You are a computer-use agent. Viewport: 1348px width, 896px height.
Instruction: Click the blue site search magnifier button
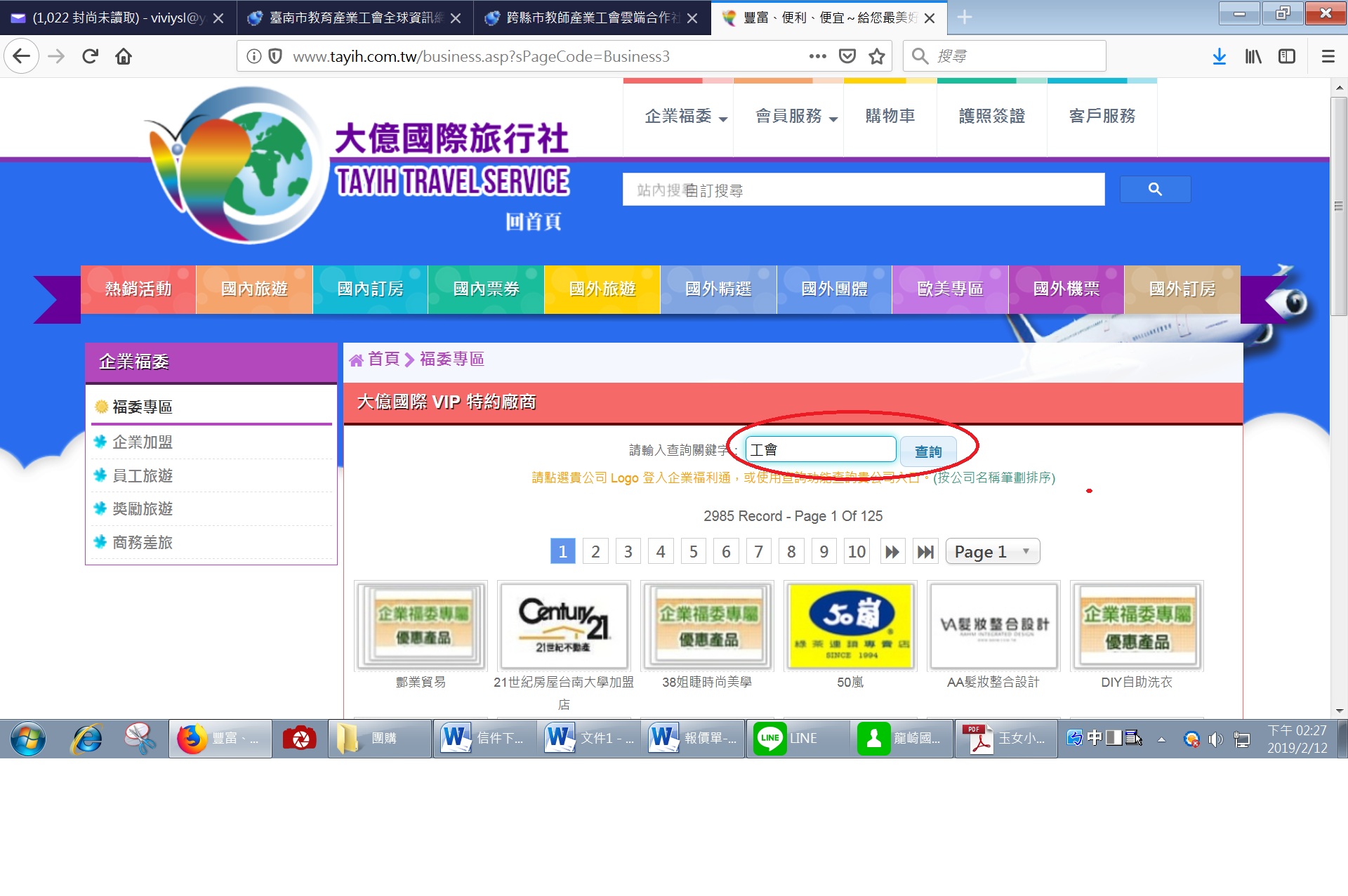[x=1155, y=189]
